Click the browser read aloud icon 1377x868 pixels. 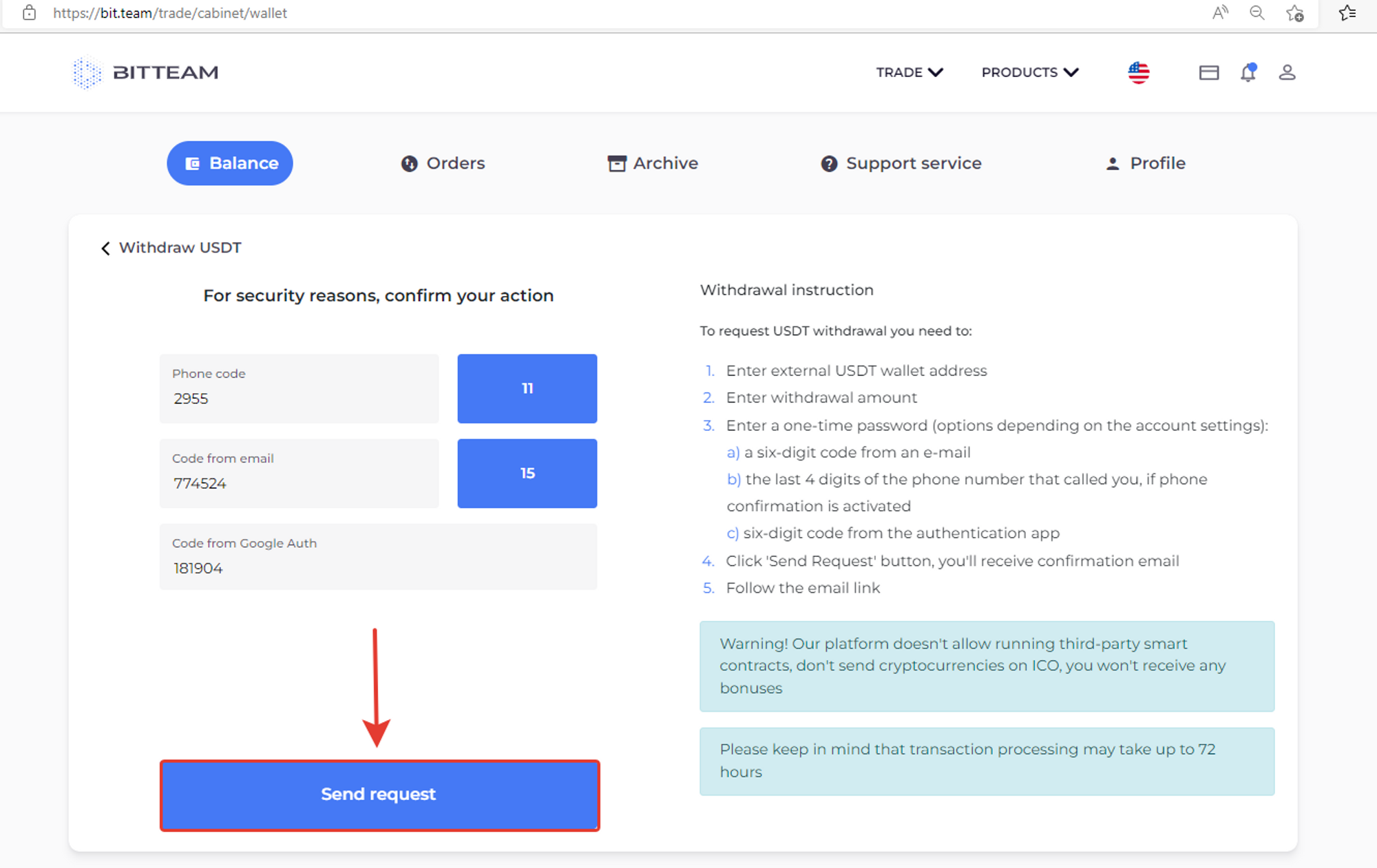(1220, 13)
